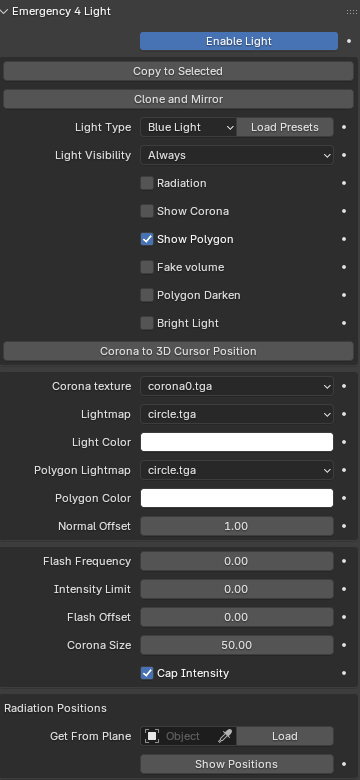Screen dimensions: 360x780
Task: Open the Polygon Color swatch
Action: pyautogui.click(x=237, y=498)
